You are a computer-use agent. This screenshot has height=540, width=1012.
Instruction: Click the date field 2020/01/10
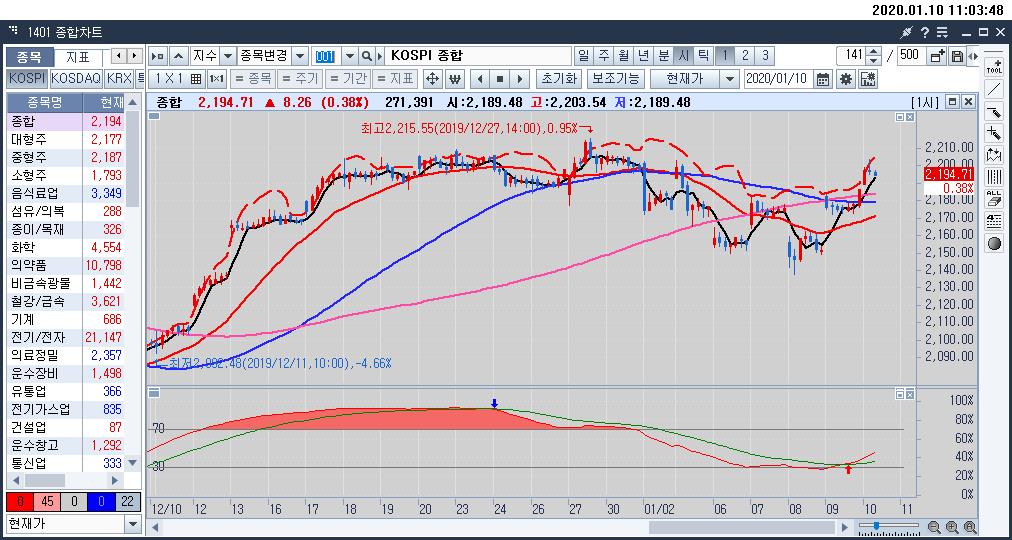[x=779, y=79]
